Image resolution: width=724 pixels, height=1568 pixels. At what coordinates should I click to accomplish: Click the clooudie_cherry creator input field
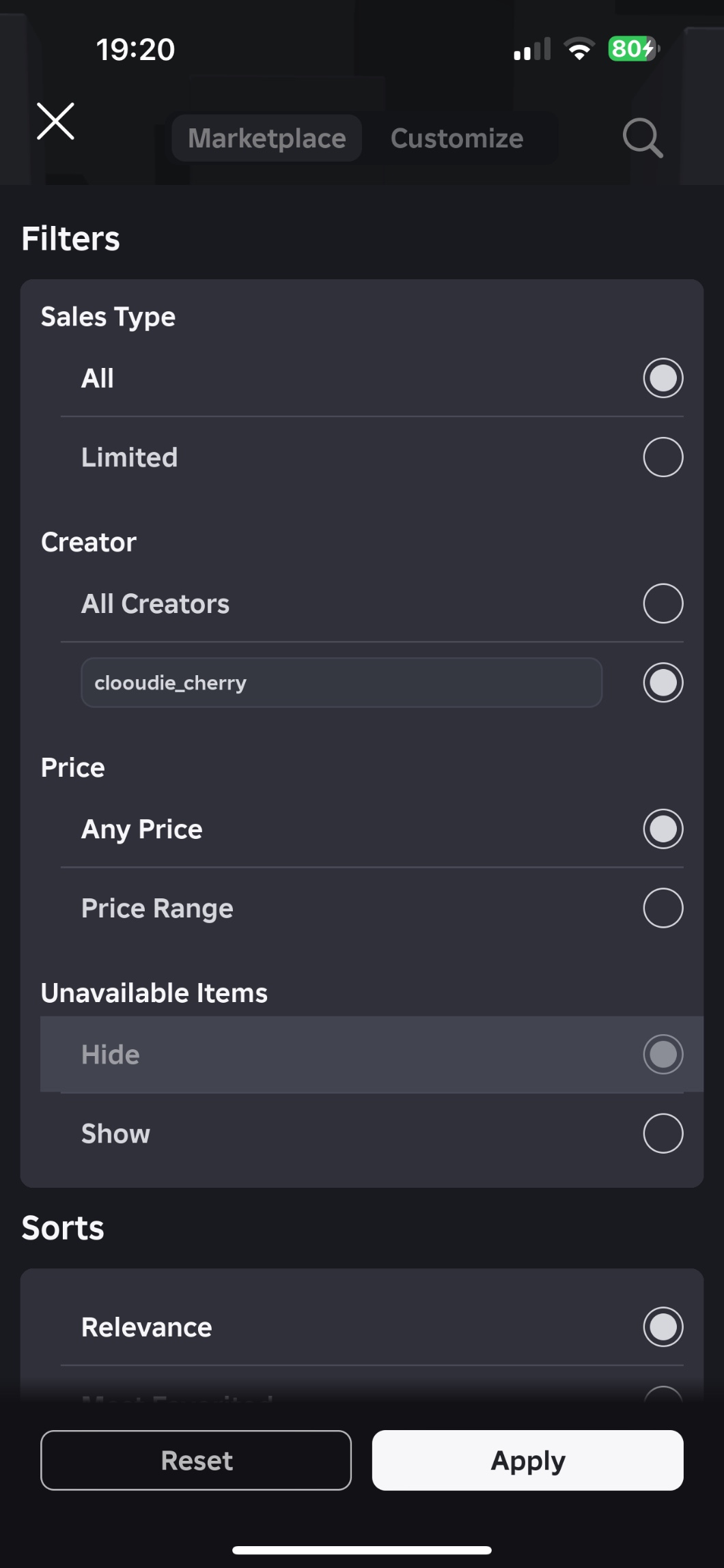click(342, 683)
